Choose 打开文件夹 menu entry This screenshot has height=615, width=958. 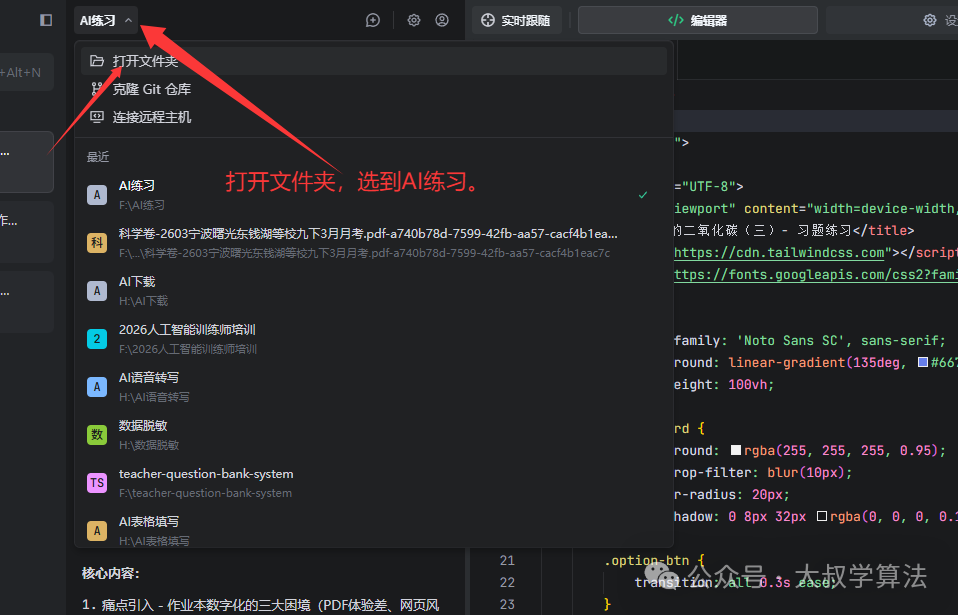pos(373,61)
